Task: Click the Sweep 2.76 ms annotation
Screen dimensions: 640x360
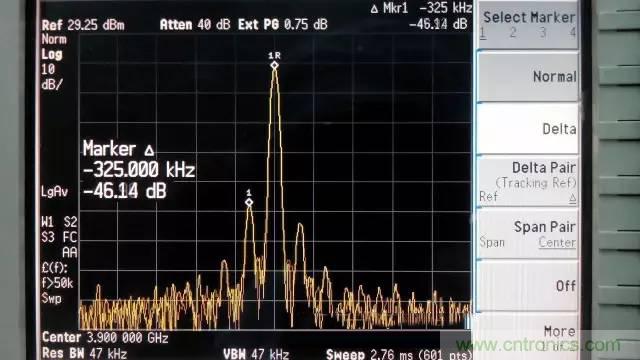Action: point(369,354)
